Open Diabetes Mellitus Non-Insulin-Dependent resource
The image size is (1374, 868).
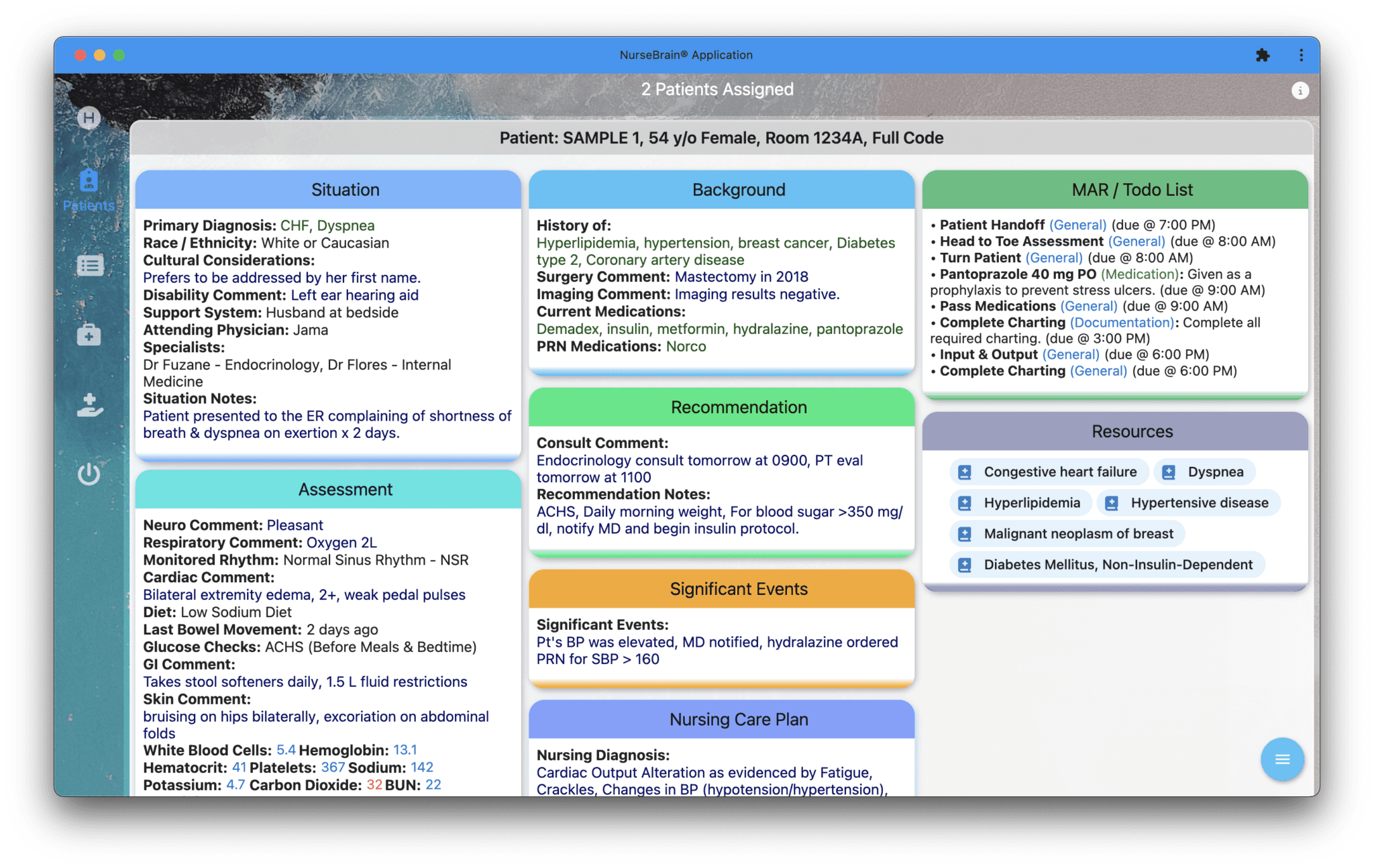pyautogui.click(x=1107, y=565)
